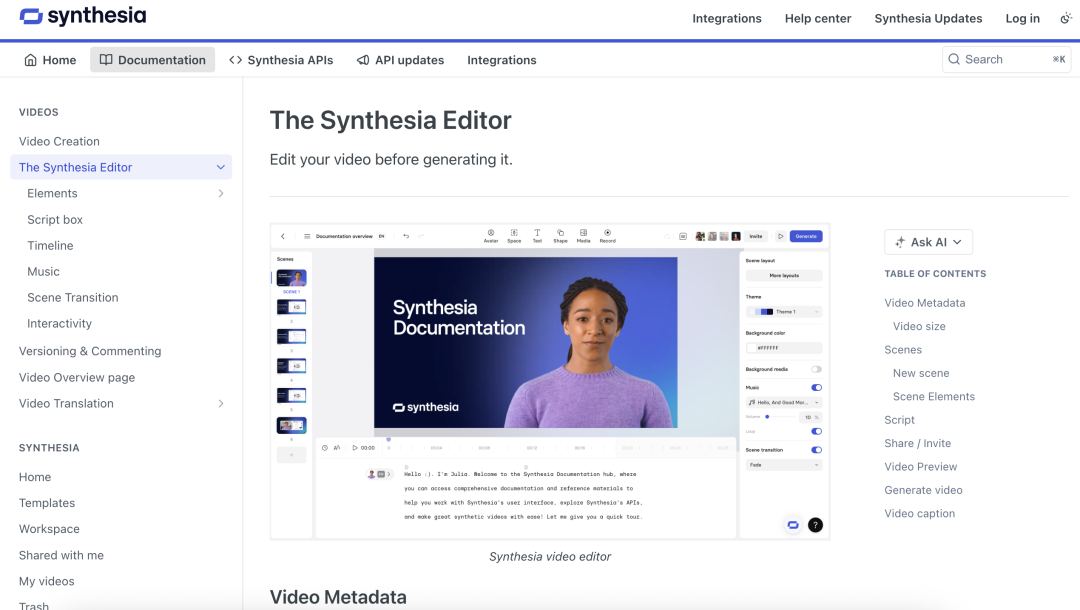
Task: Click comments icon beside collaborator avatars
Action: 683,236
